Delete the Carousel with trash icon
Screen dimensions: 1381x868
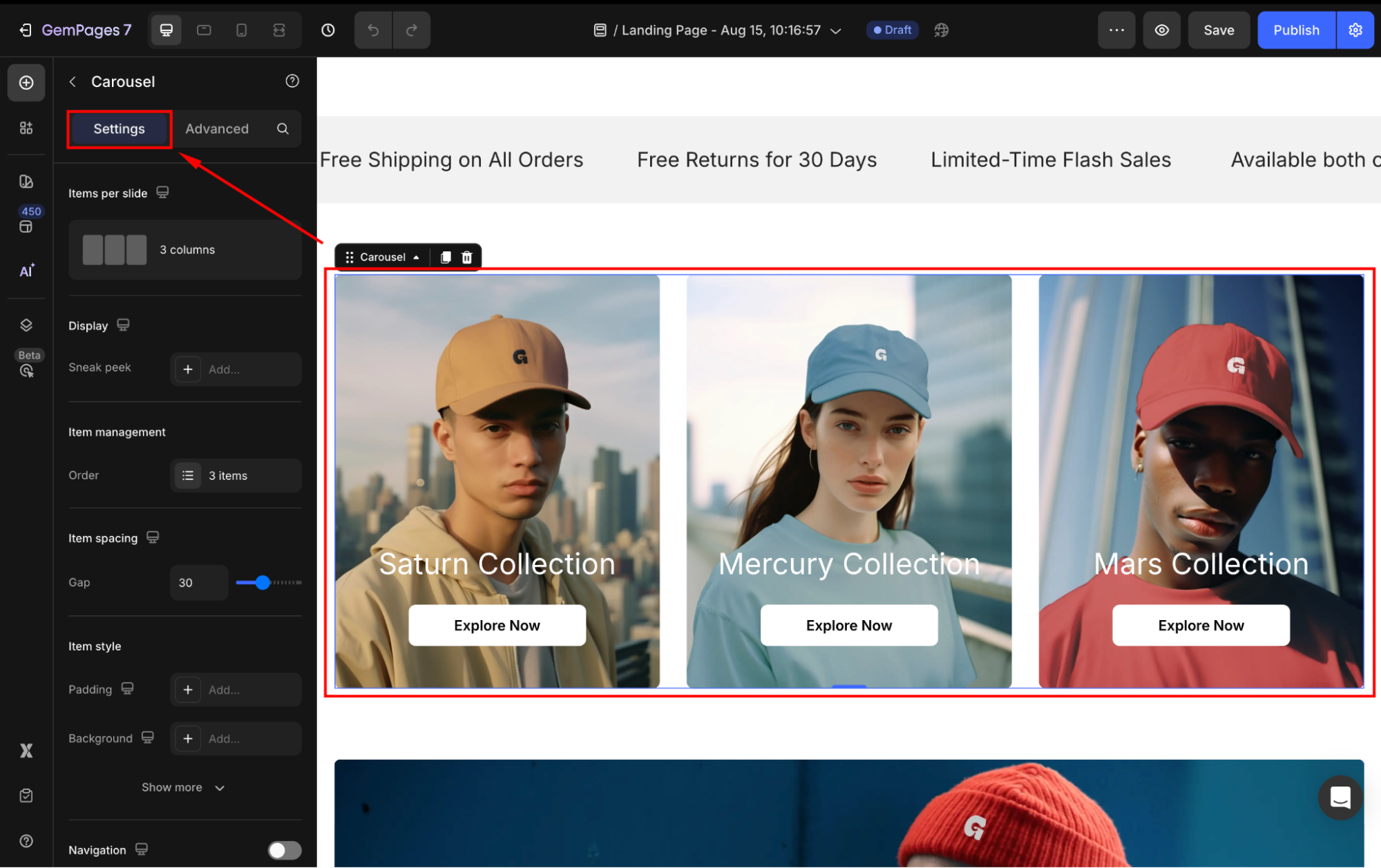[467, 258]
